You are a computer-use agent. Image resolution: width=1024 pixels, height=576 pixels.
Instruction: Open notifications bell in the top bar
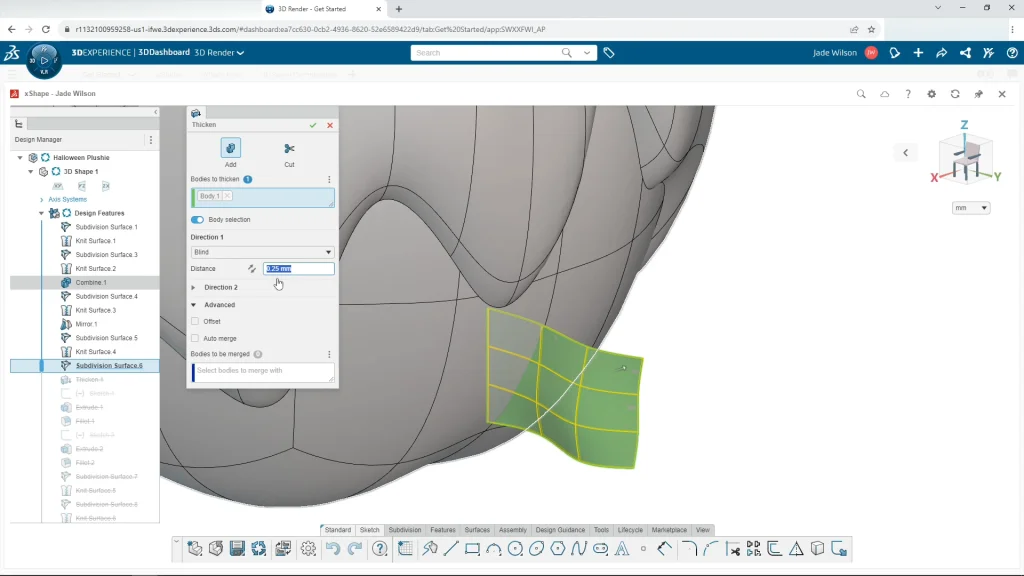pyautogui.click(x=895, y=53)
